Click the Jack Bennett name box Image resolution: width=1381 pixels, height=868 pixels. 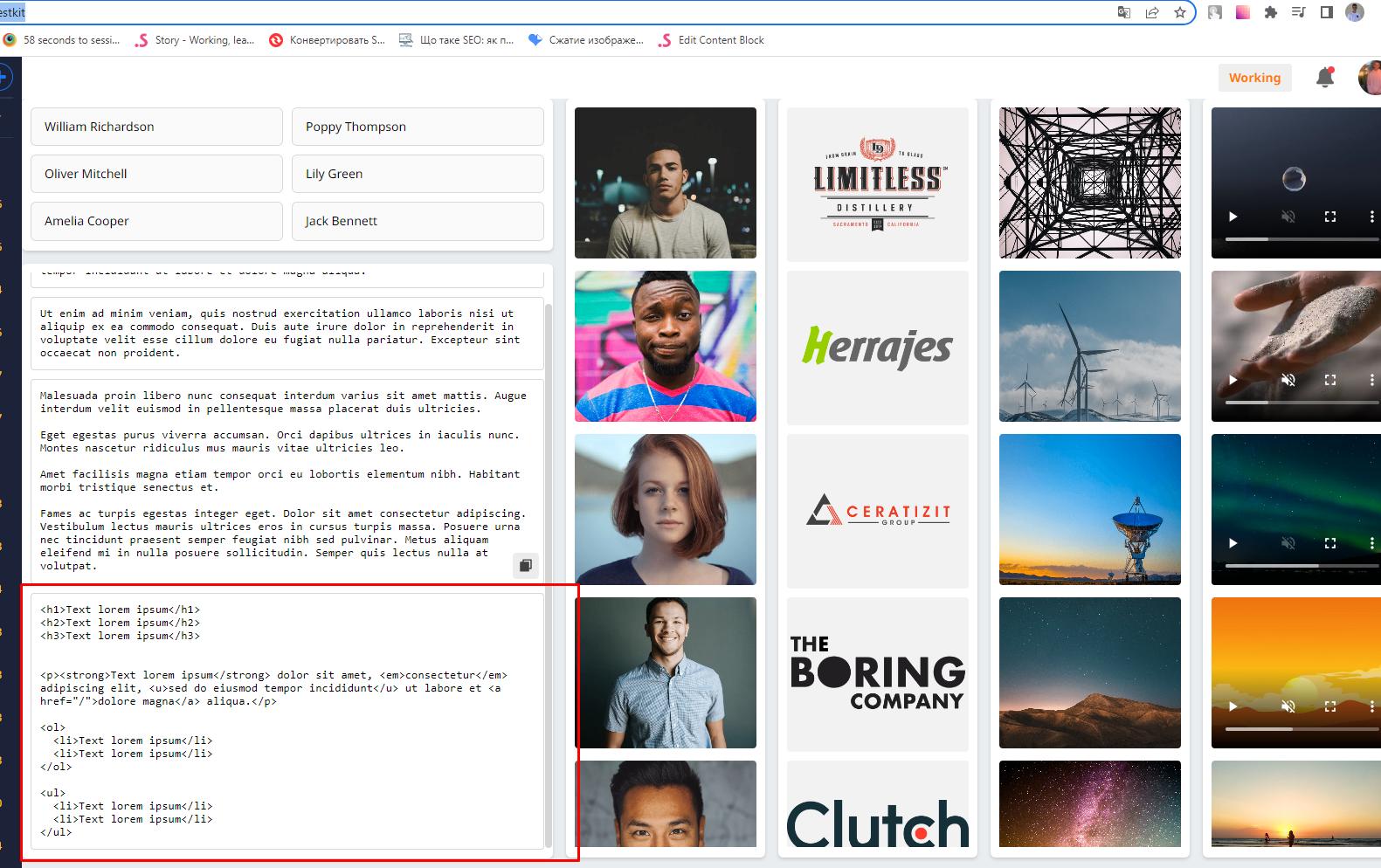coord(418,221)
